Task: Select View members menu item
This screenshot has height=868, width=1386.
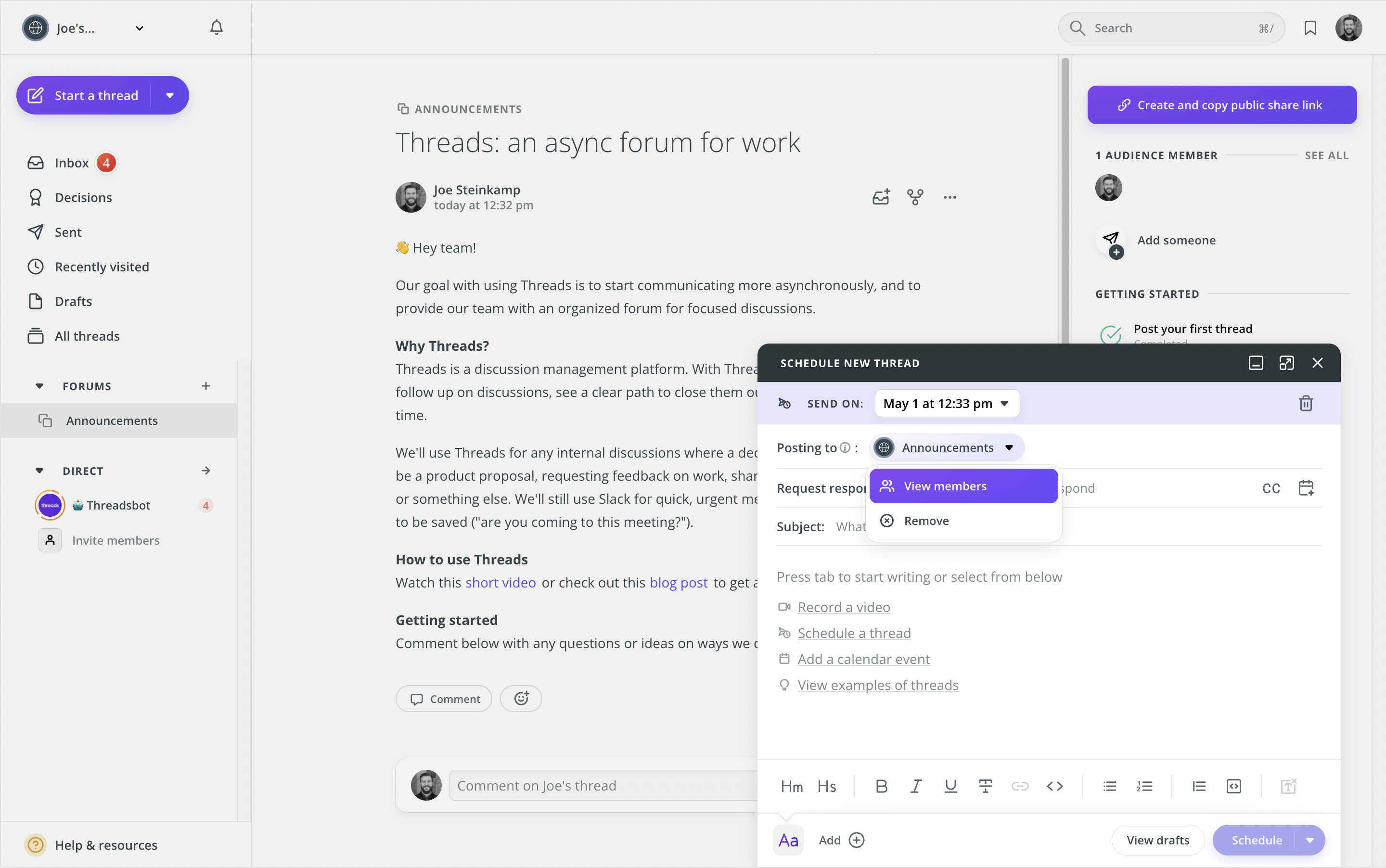Action: (x=963, y=486)
